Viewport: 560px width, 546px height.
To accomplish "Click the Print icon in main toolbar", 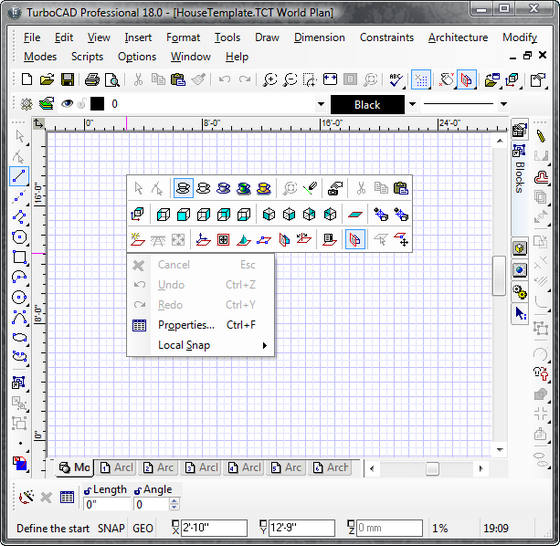I will (x=92, y=80).
